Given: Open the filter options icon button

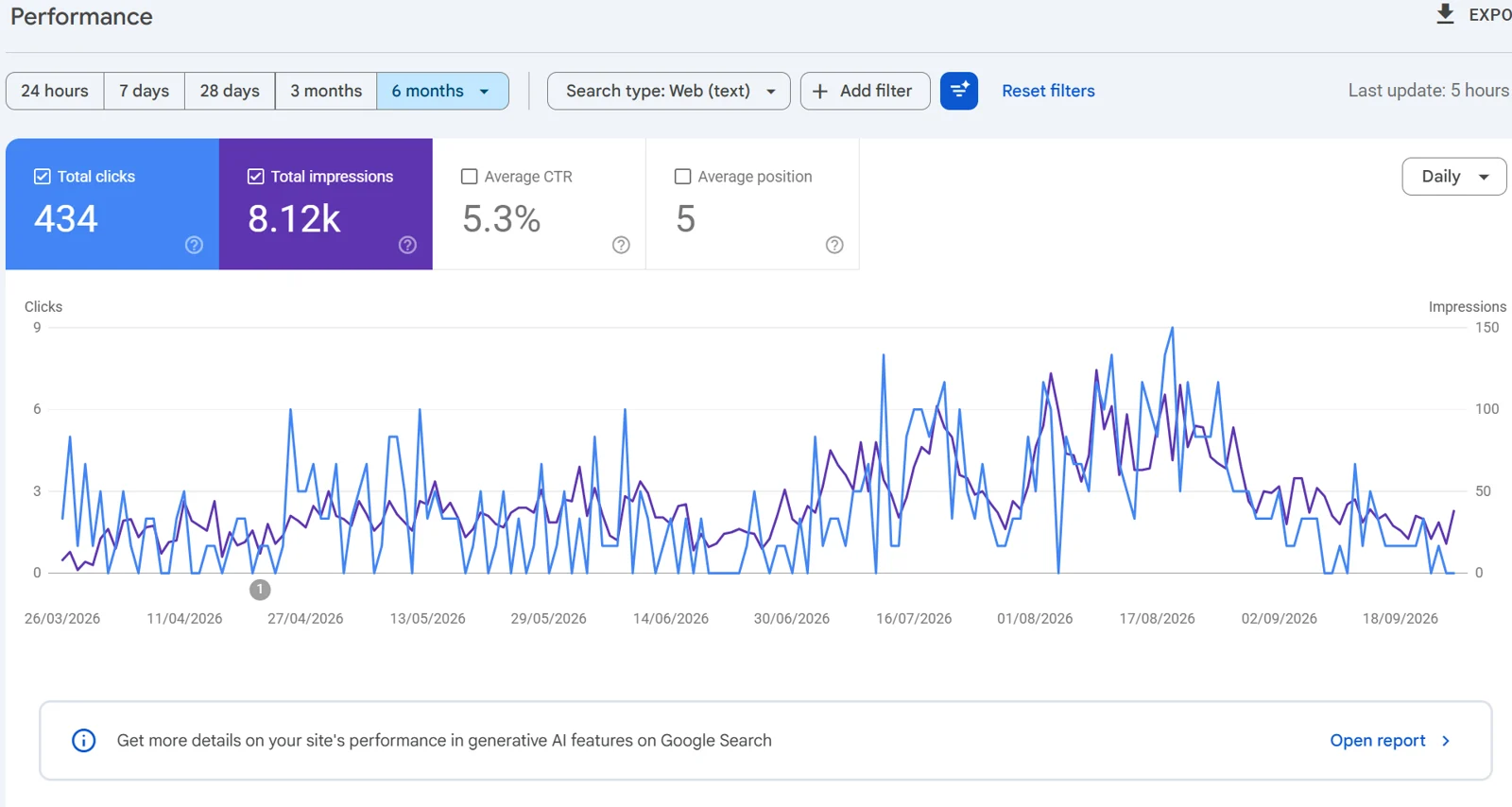Looking at the screenshot, I should (x=959, y=91).
